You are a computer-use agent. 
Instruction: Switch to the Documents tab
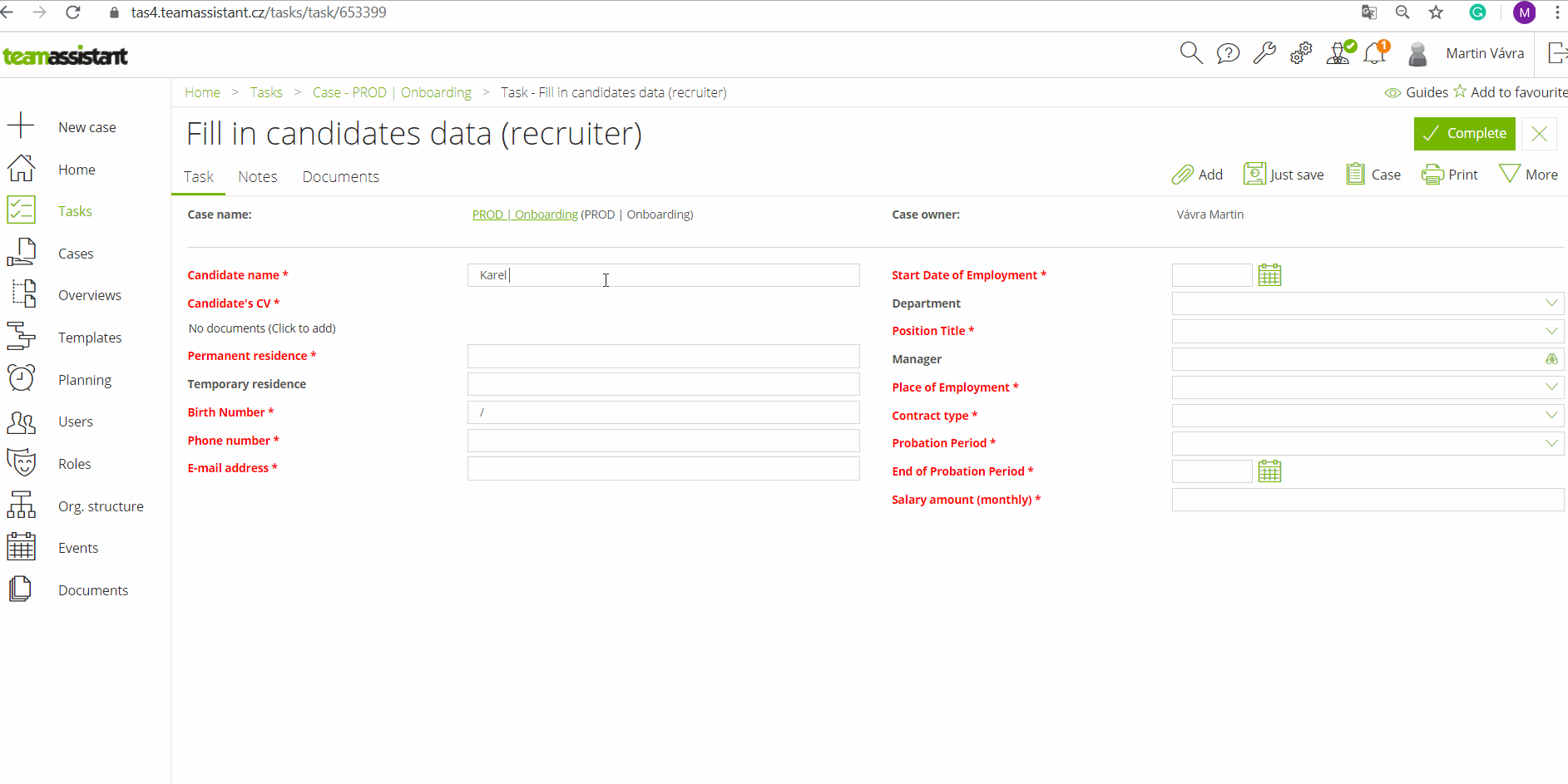click(341, 177)
